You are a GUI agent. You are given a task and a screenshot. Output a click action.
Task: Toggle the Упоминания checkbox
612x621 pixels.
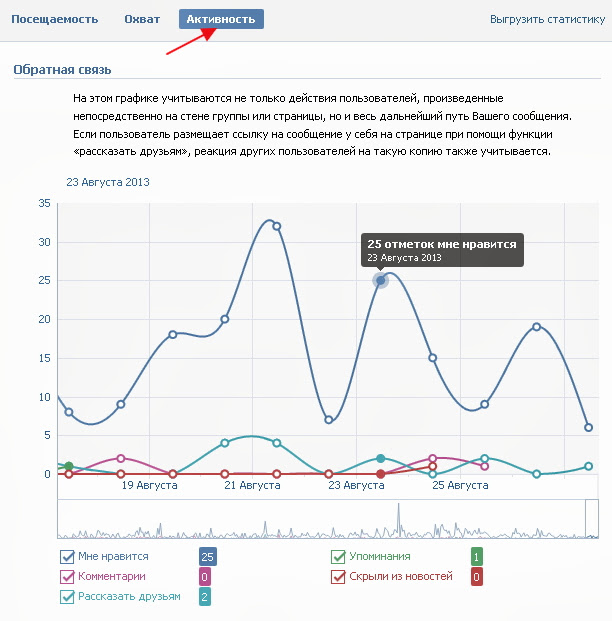click(x=338, y=557)
